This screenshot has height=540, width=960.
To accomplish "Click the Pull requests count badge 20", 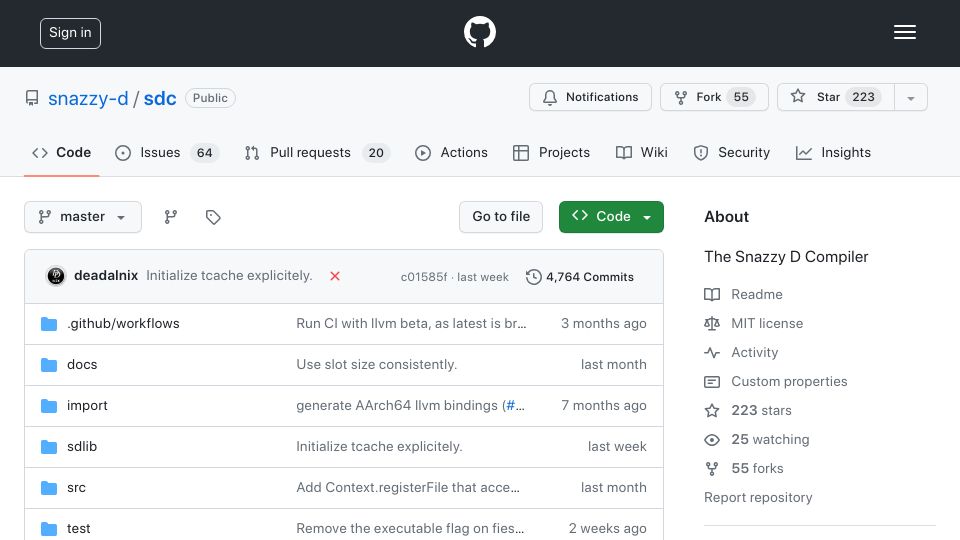I will [376, 152].
